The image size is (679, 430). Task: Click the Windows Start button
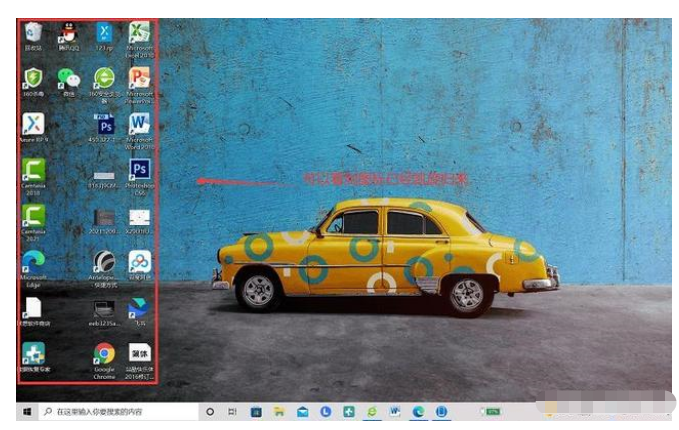pos(26,411)
